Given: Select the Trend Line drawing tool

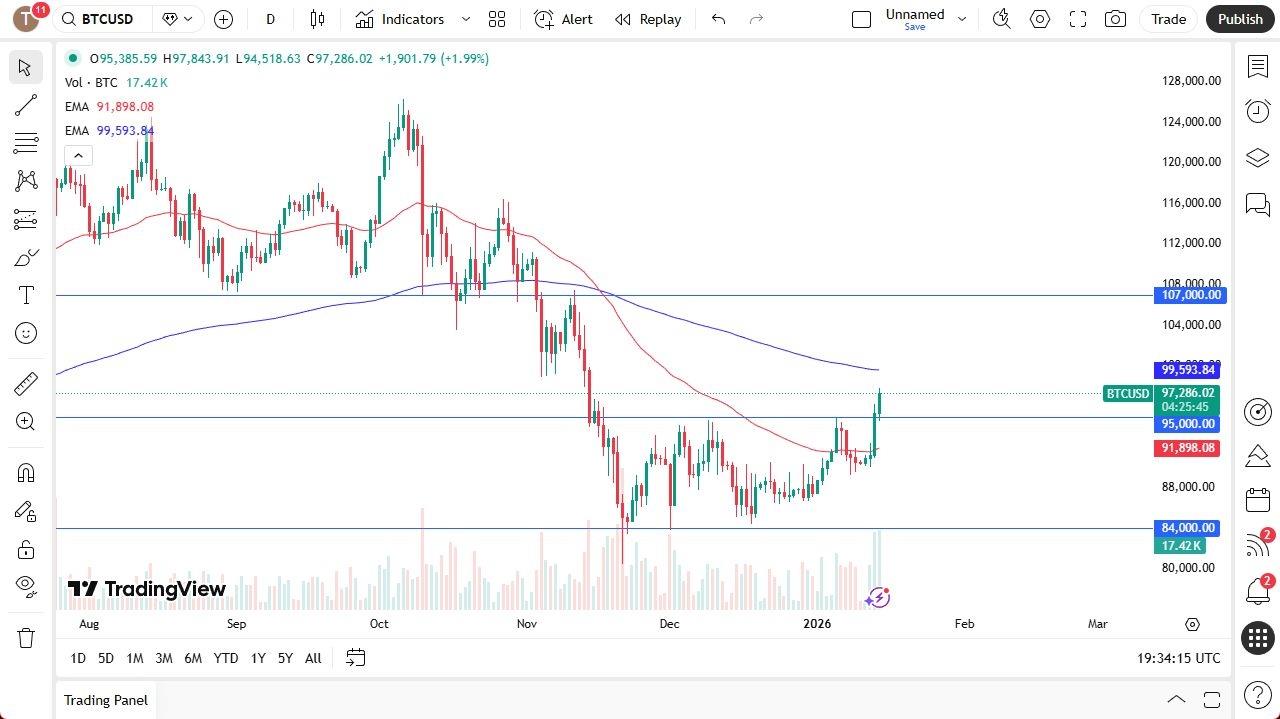Looking at the screenshot, I should (25, 105).
